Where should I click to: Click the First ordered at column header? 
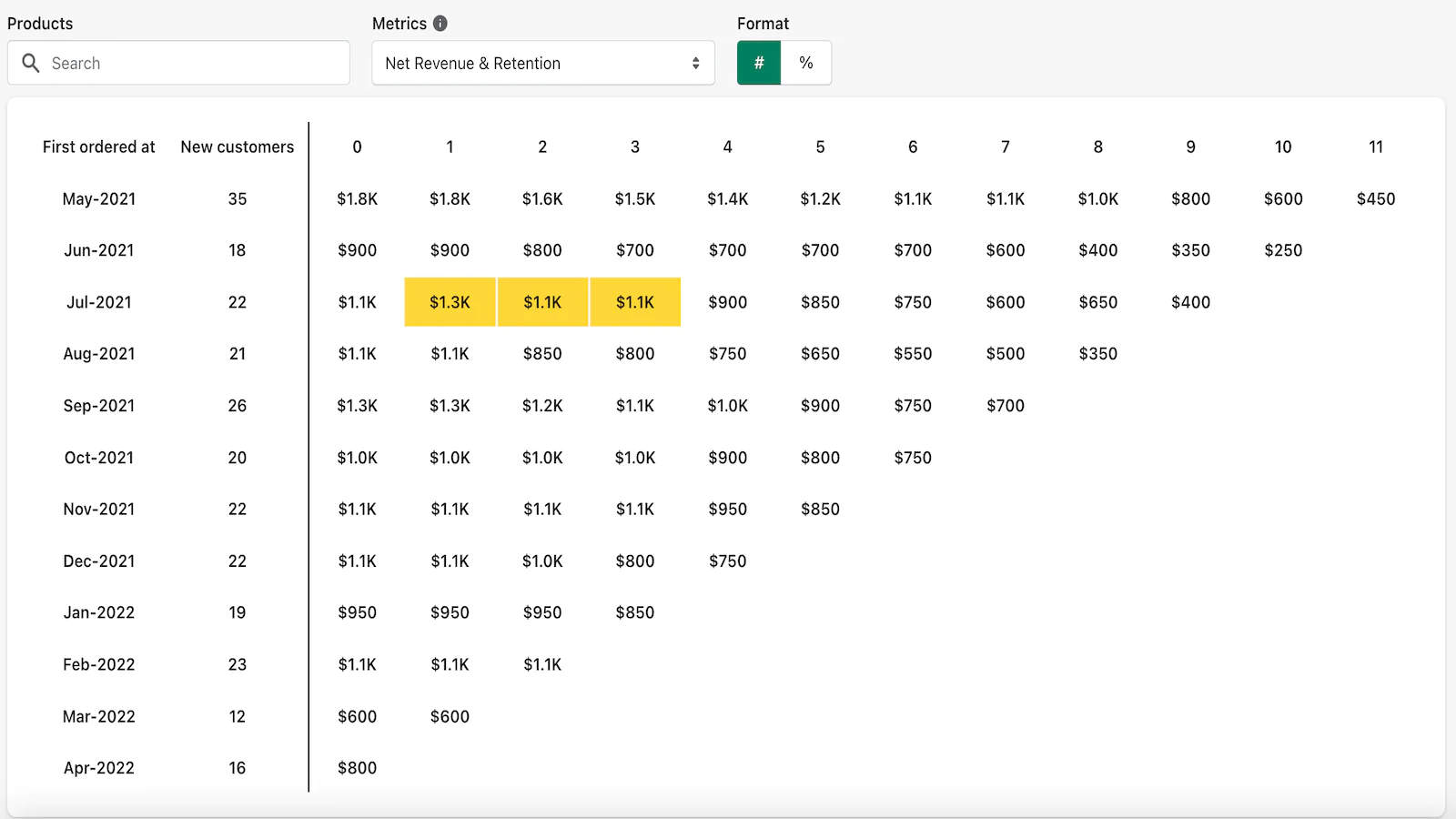98,147
